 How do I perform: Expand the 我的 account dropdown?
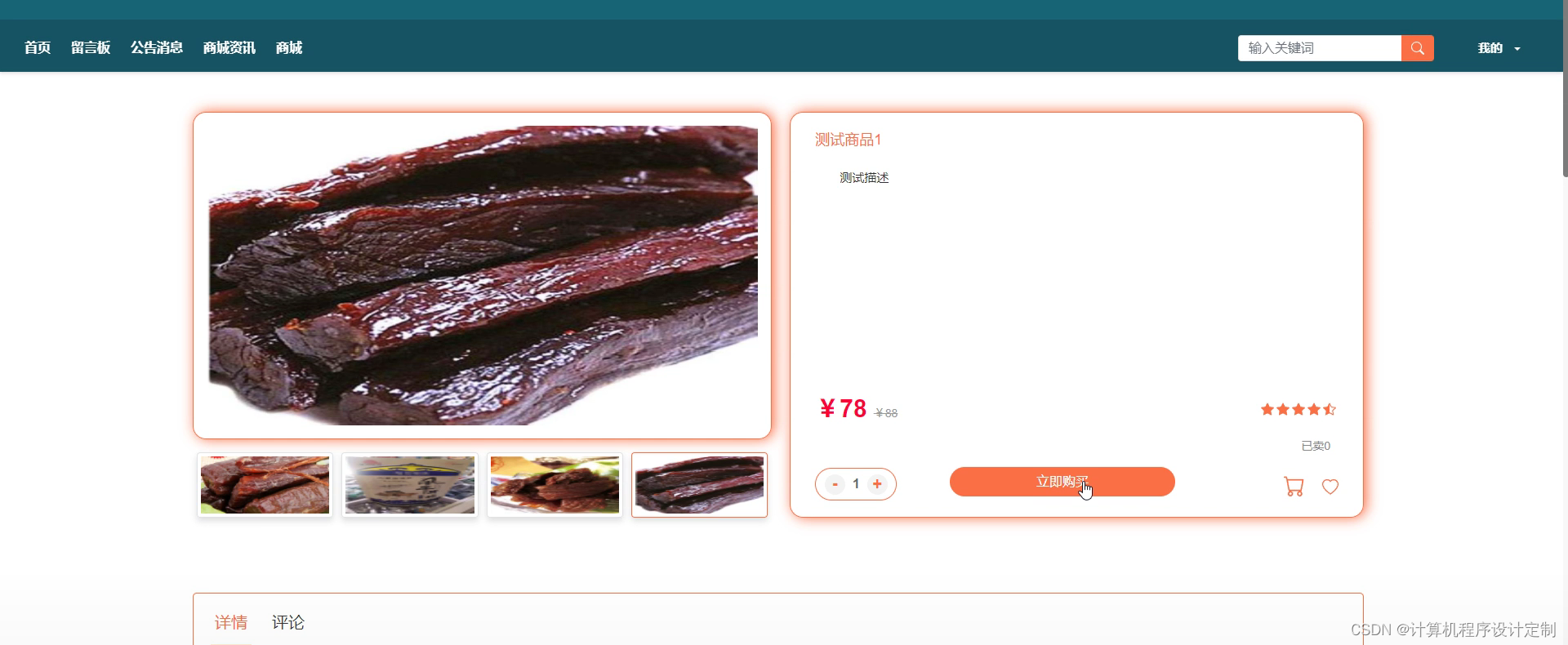(1499, 48)
